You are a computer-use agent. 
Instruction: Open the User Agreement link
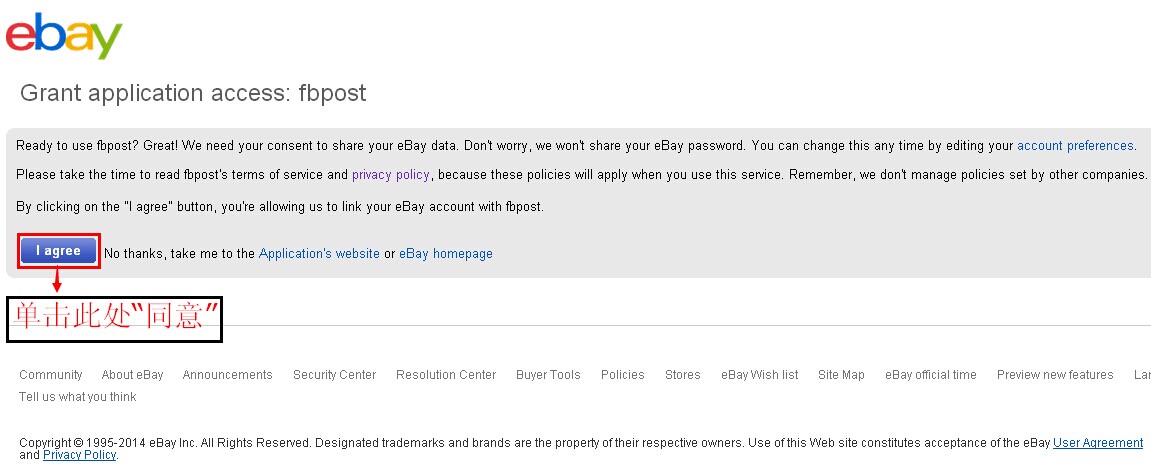pos(1098,443)
